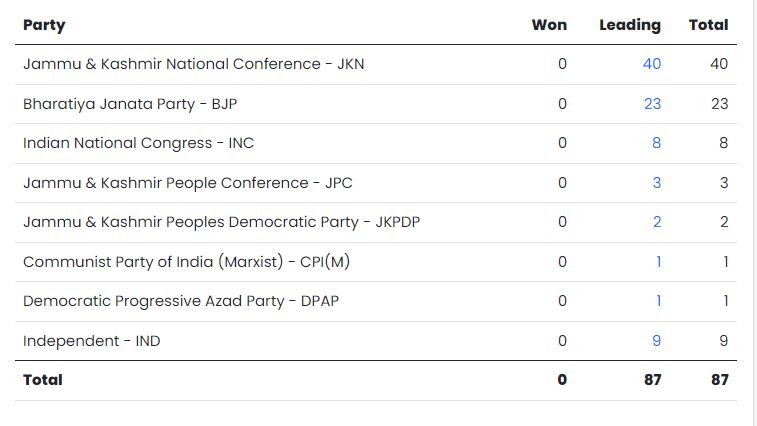
Task: Select Indian National Congress row name
Action: coord(138,143)
